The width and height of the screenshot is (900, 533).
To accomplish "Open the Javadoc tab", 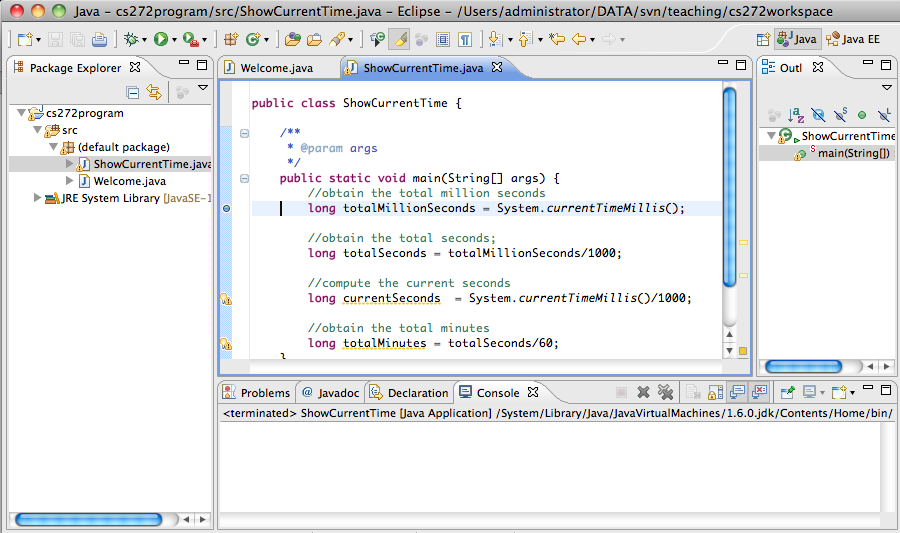I will point(331,393).
